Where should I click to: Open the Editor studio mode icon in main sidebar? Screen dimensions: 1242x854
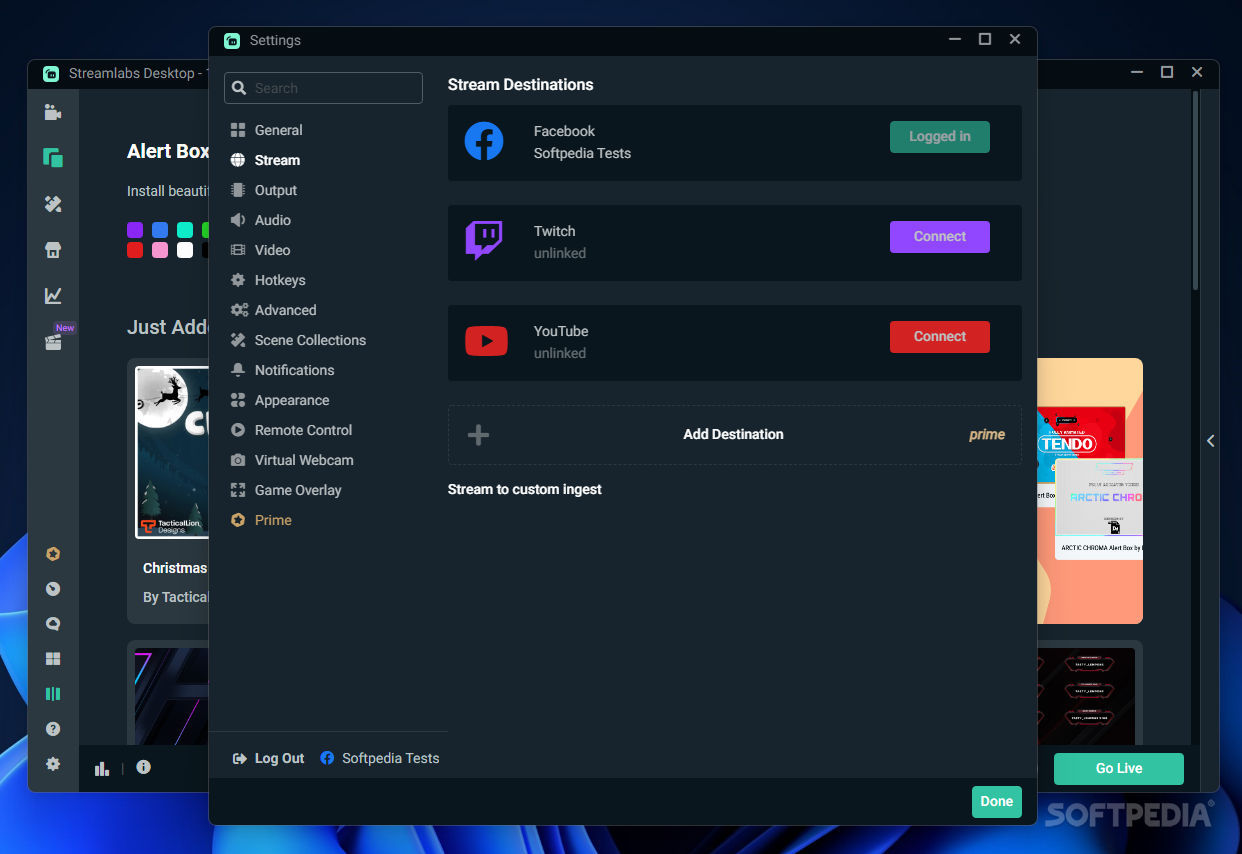tap(53, 113)
